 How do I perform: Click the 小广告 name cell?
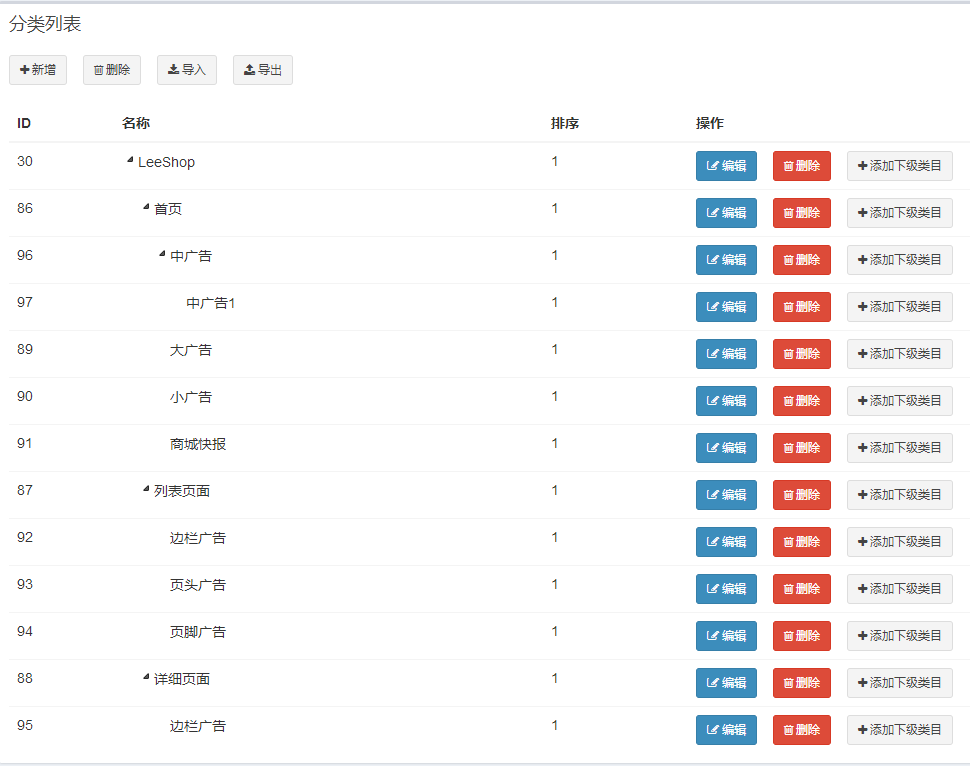pos(191,397)
